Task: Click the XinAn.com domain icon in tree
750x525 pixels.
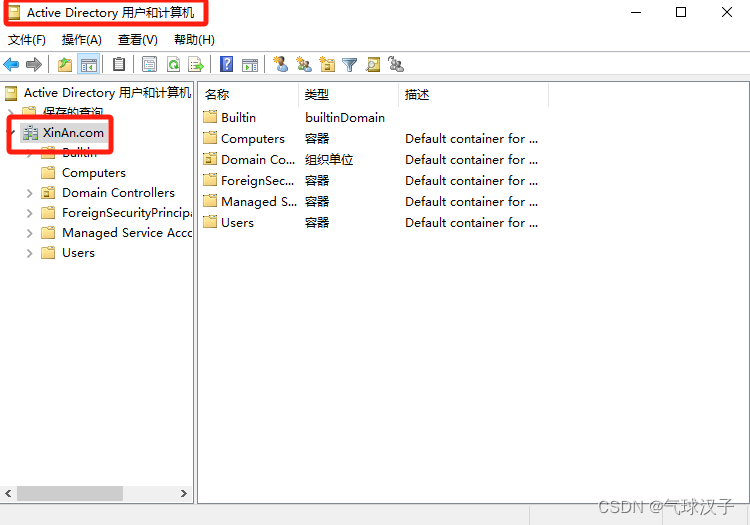Action: [x=31, y=132]
